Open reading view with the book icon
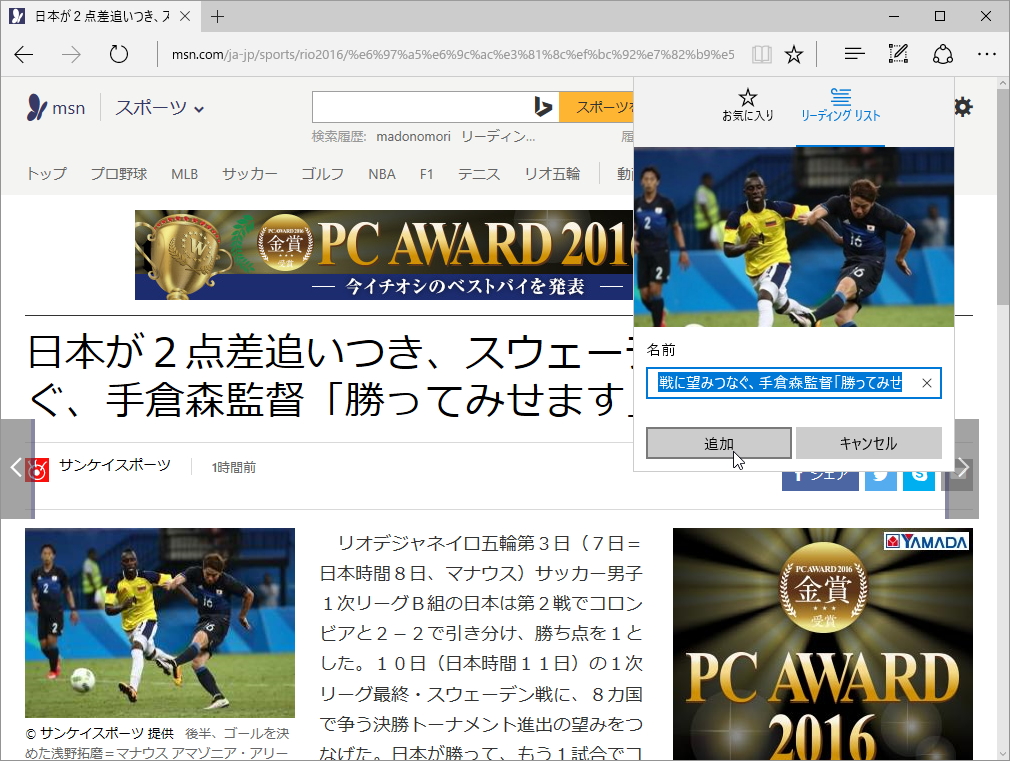Viewport: 1010px width, 761px height. coord(761,54)
